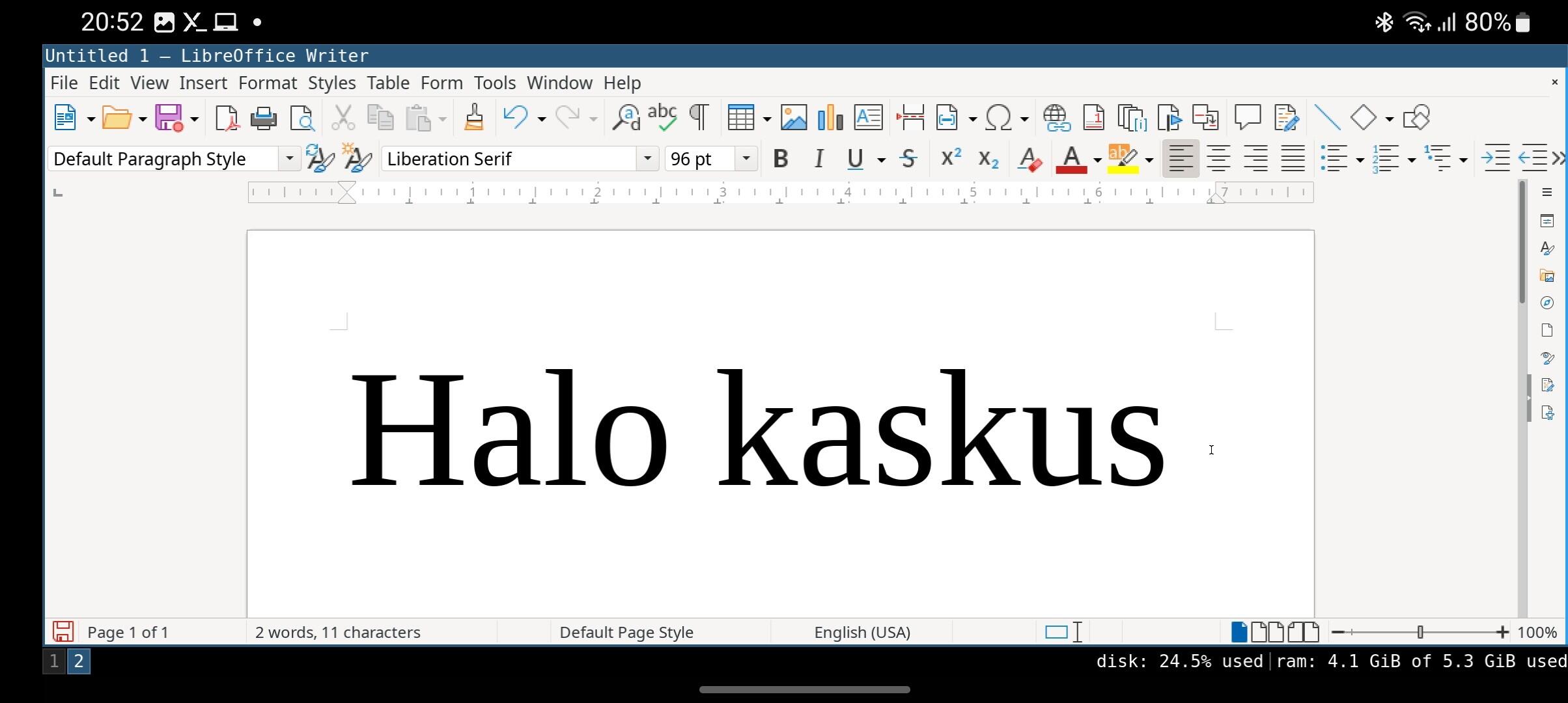Insert an image
This screenshot has width=1568, height=703.
pyautogui.click(x=794, y=118)
